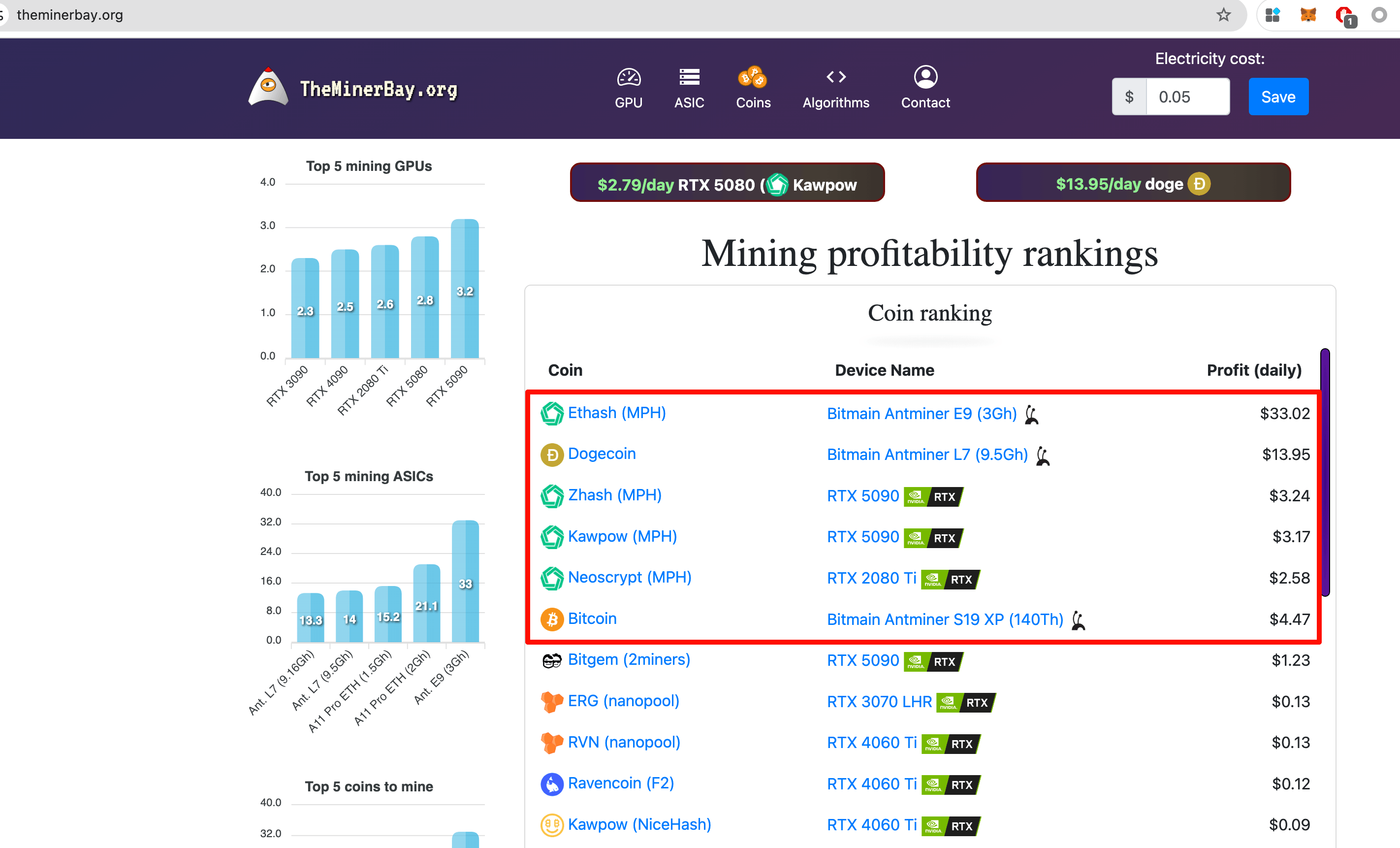The height and width of the screenshot is (848, 1400).
Task: Open the MetaMask fox extension
Action: pyautogui.click(x=1308, y=15)
